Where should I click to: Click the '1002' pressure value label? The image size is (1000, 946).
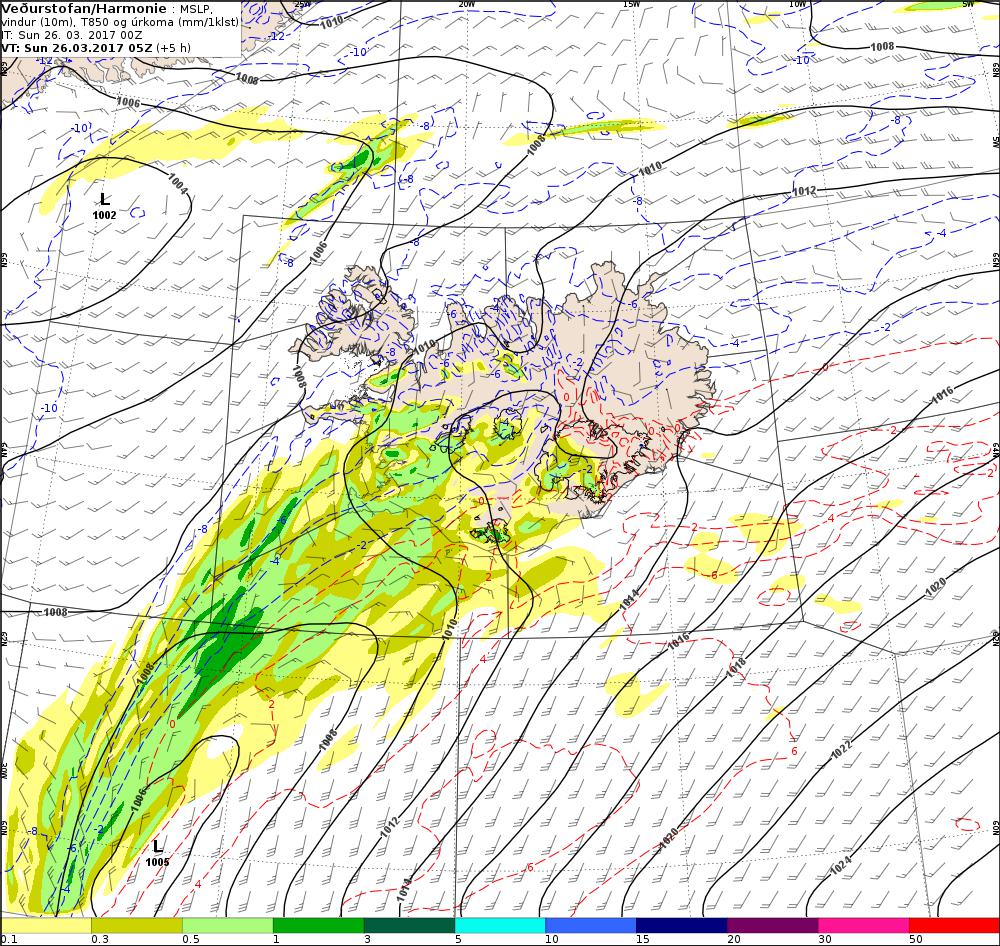[x=105, y=216]
